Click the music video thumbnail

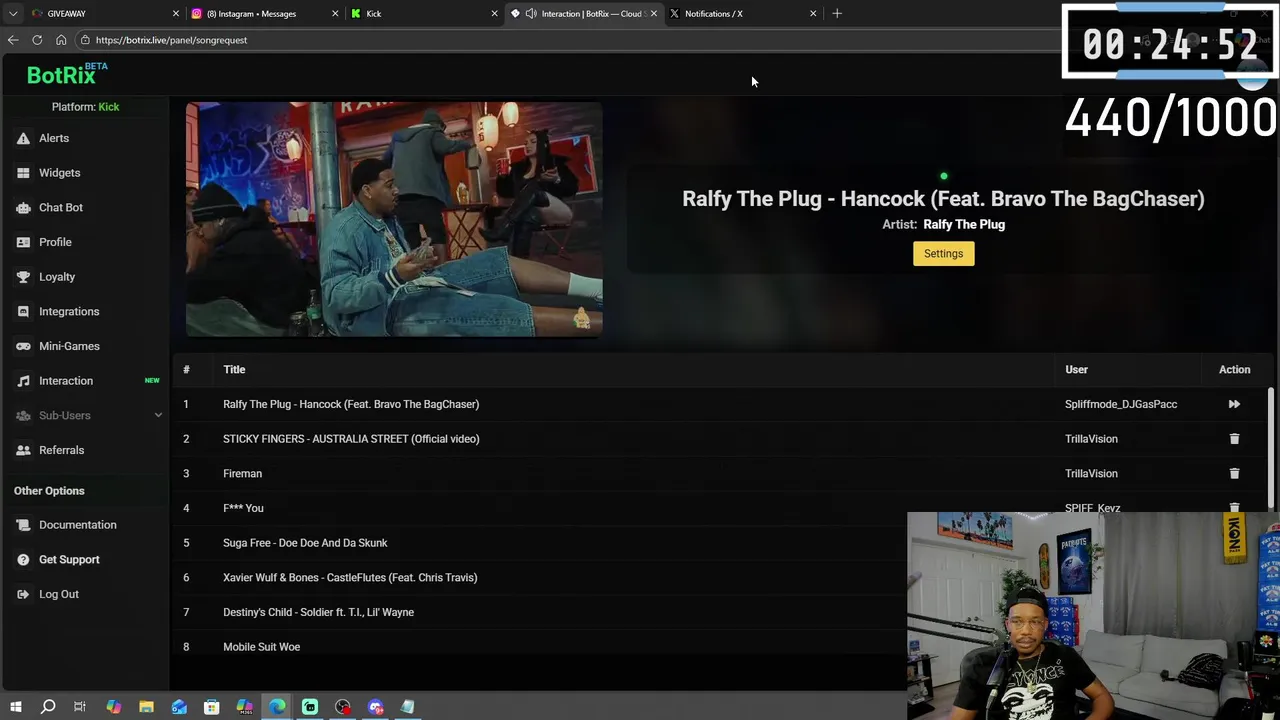click(x=394, y=219)
